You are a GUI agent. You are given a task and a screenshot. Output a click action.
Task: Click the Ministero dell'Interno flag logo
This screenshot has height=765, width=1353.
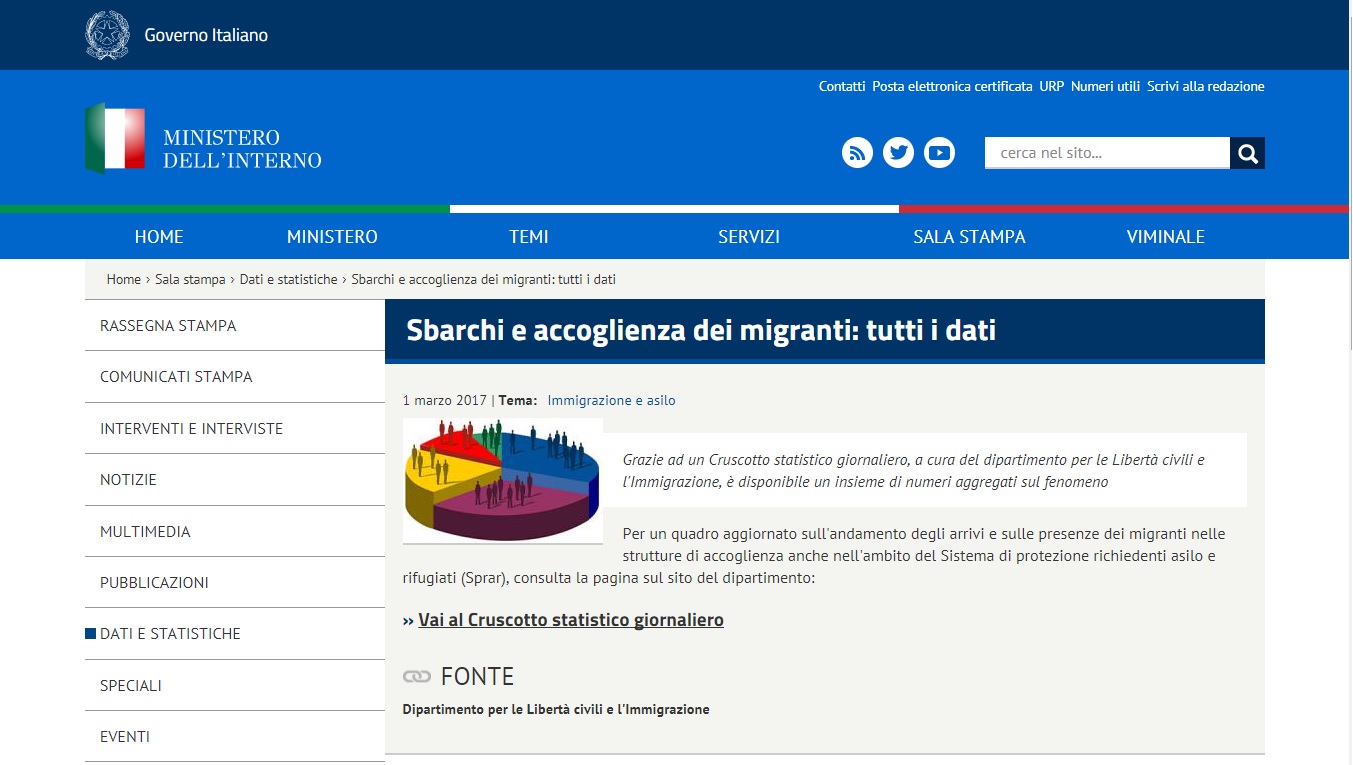point(115,138)
